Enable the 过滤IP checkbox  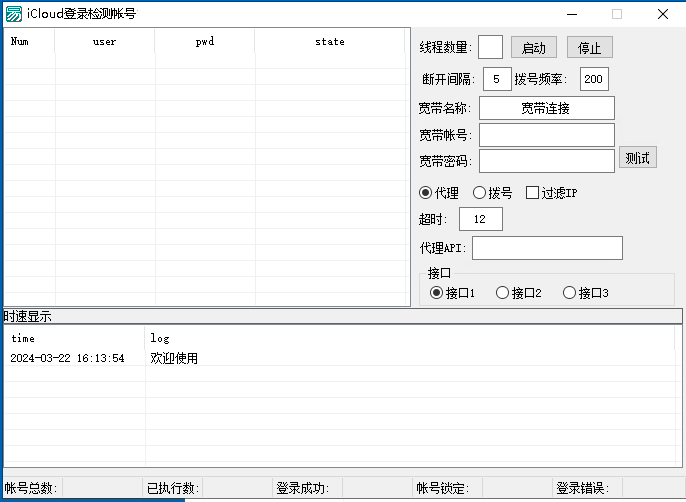(533, 193)
